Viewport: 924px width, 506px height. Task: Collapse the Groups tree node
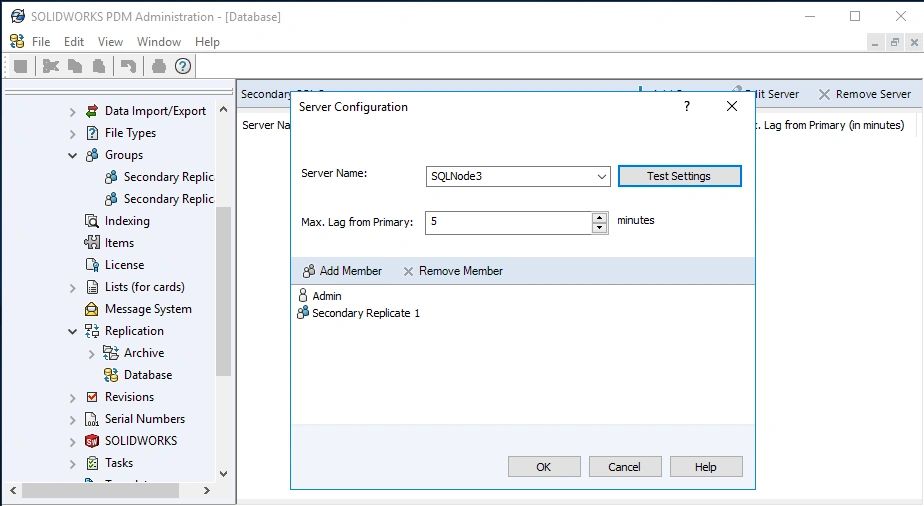73,155
